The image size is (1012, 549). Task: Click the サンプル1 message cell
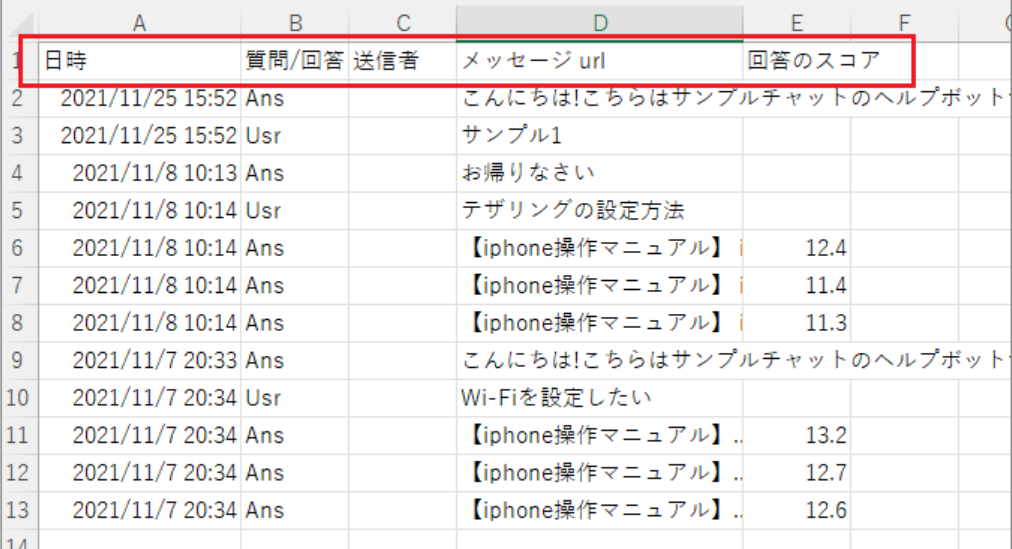599,136
